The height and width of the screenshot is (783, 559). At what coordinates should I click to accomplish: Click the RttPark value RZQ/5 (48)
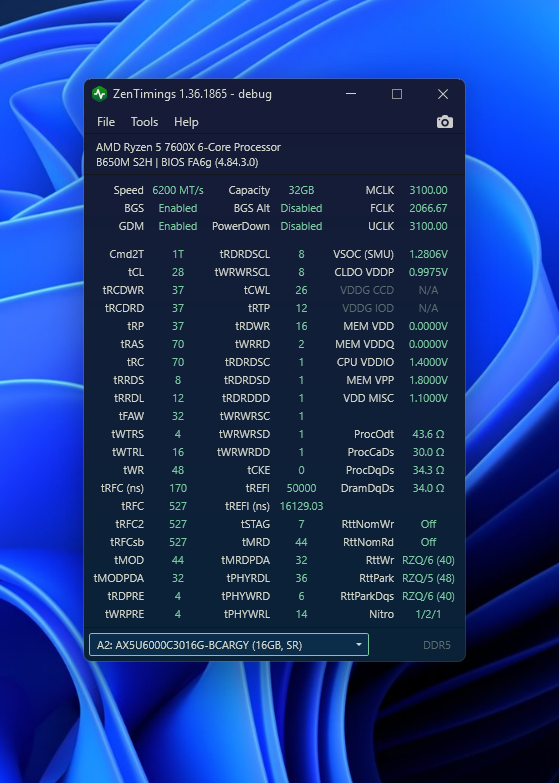tap(428, 578)
